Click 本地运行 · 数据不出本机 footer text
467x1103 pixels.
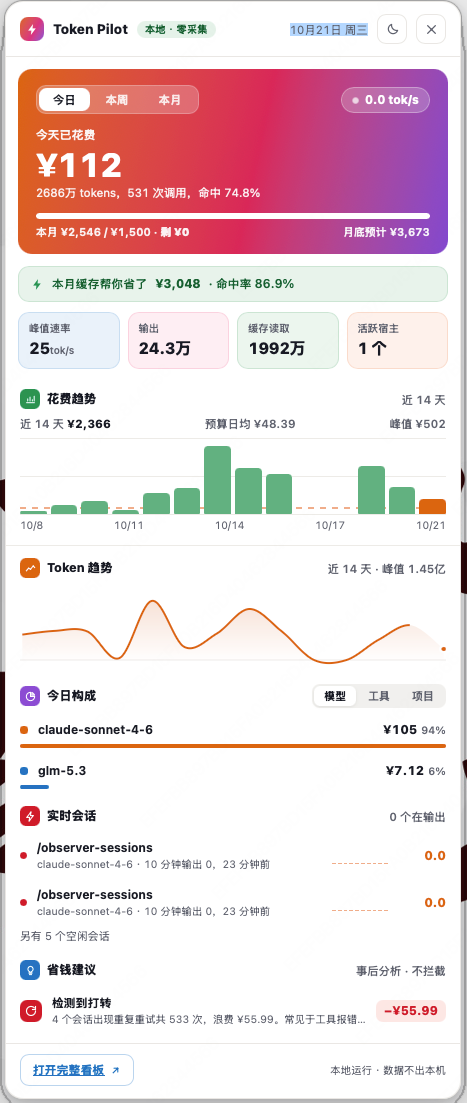click(388, 1070)
